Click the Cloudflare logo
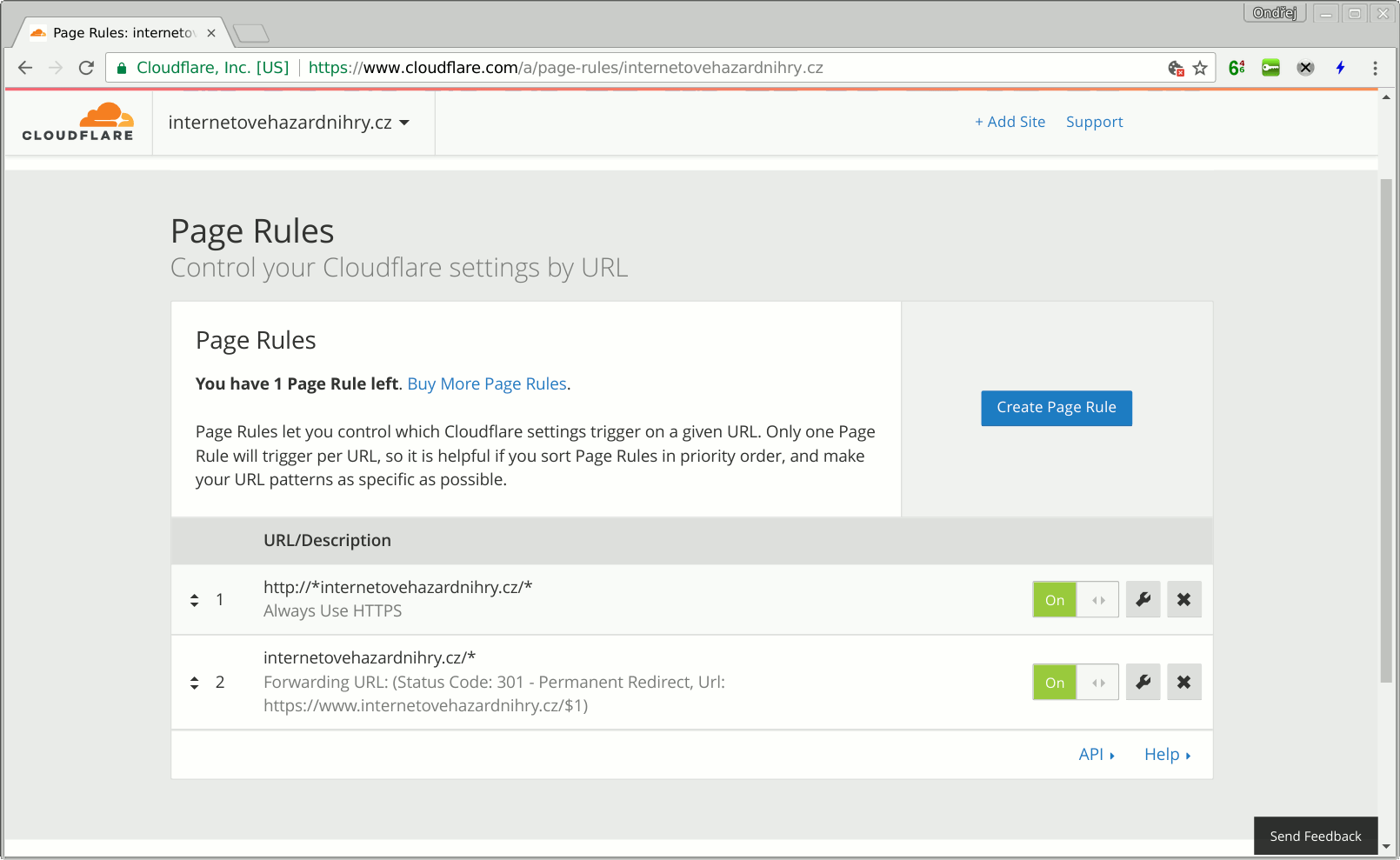Viewport: 1400px width, 860px height. [78, 123]
